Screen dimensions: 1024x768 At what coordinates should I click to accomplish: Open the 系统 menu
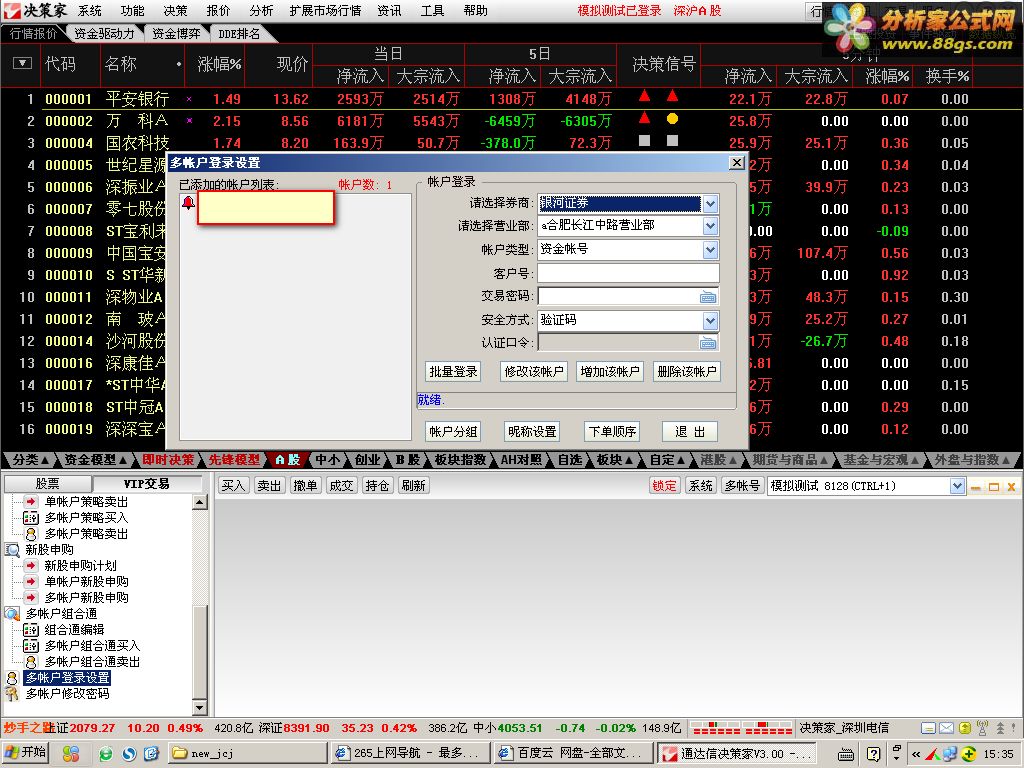coord(90,10)
